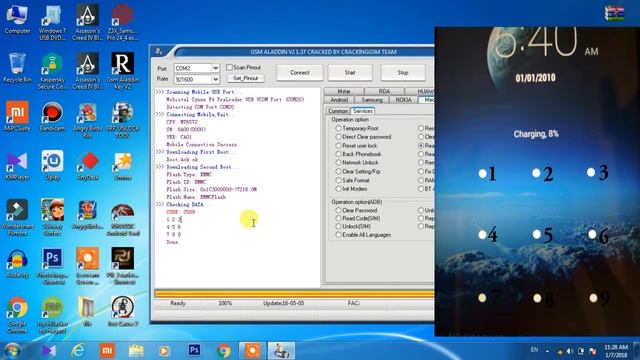Switch to the Samsung tab

click(x=372, y=100)
